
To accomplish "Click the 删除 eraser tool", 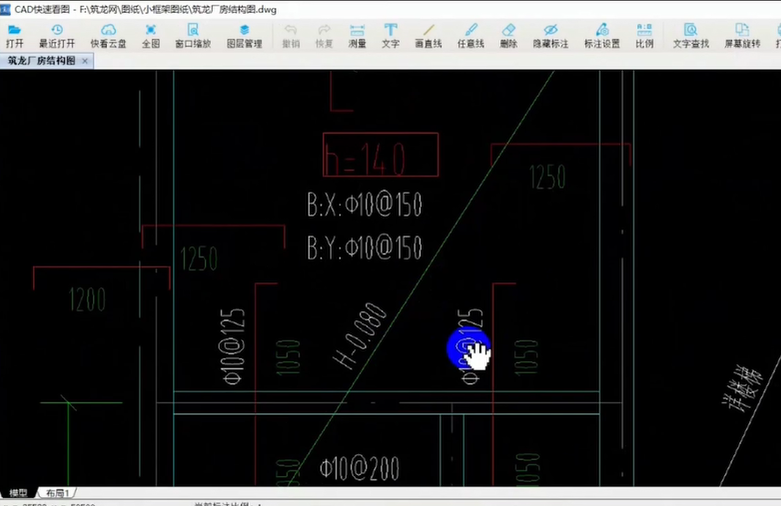I will click(x=508, y=35).
